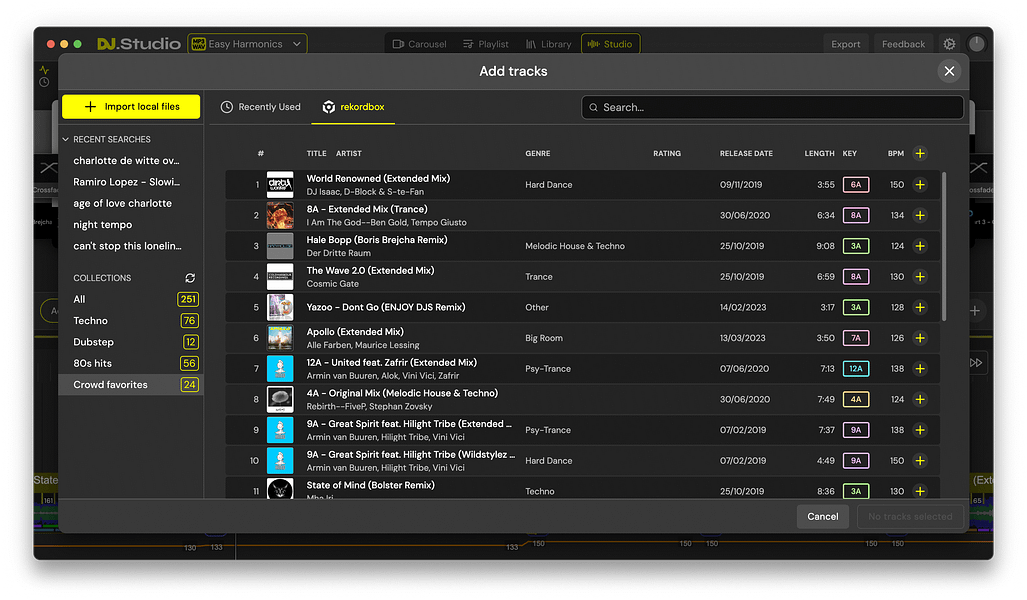Open the Easy Harmonics dropdown
Image resolution: width=1027 pixels, height=600 pixels.
pyautogui.click(x=248, y=44)
